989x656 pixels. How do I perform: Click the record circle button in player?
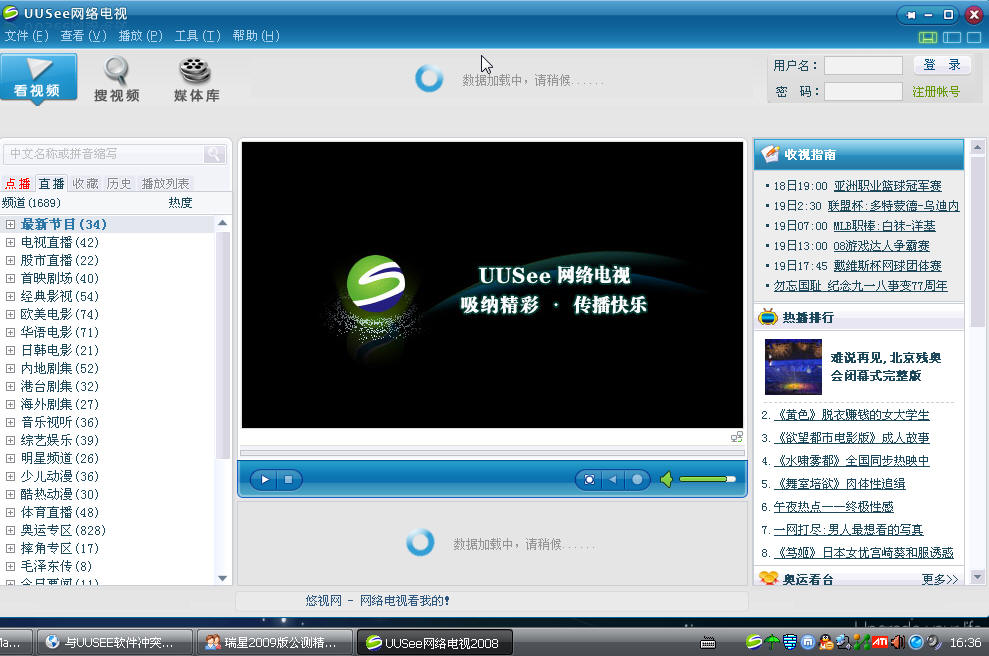pos(637,479)
